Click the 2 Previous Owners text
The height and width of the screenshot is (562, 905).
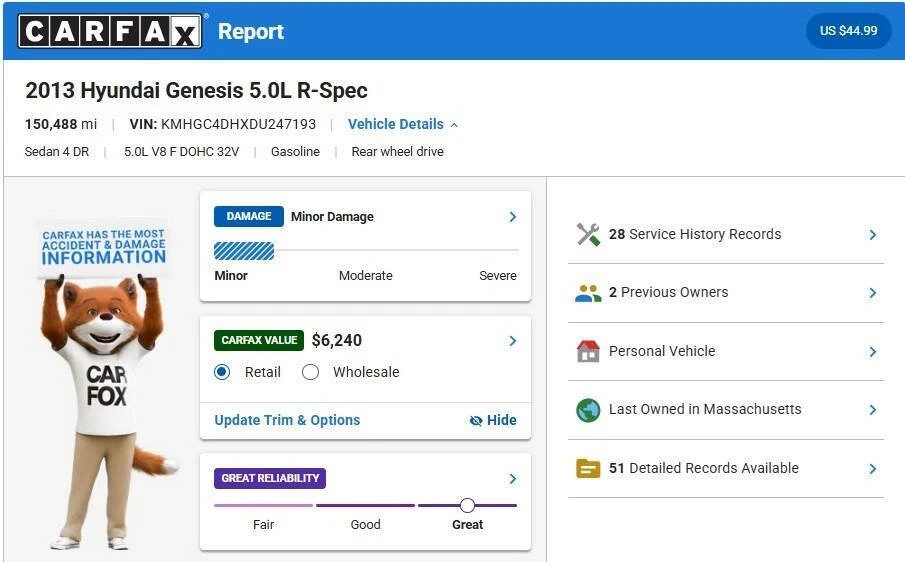[x=668, y=293]
